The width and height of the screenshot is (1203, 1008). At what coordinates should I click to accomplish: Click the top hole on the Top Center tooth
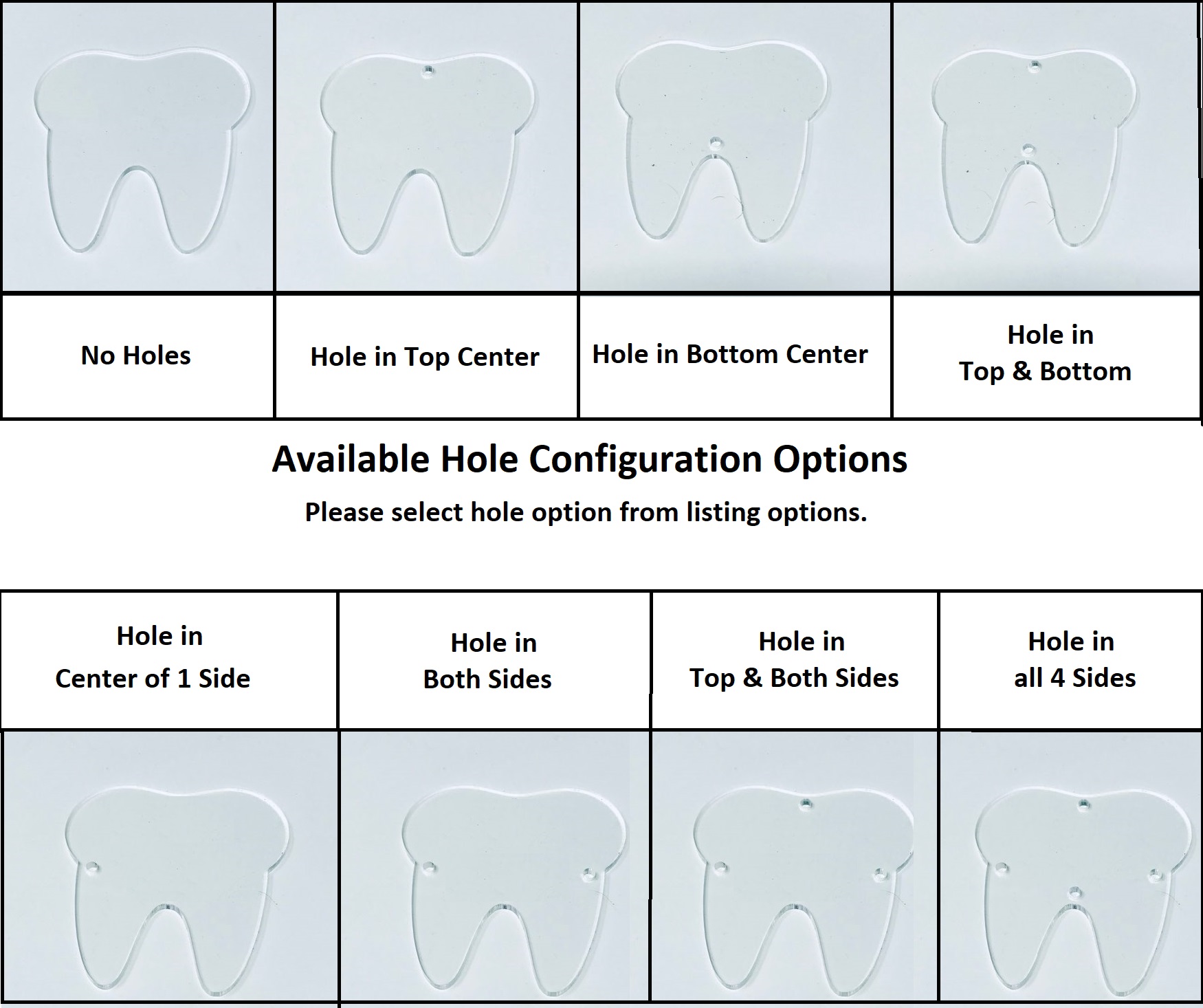428,71
